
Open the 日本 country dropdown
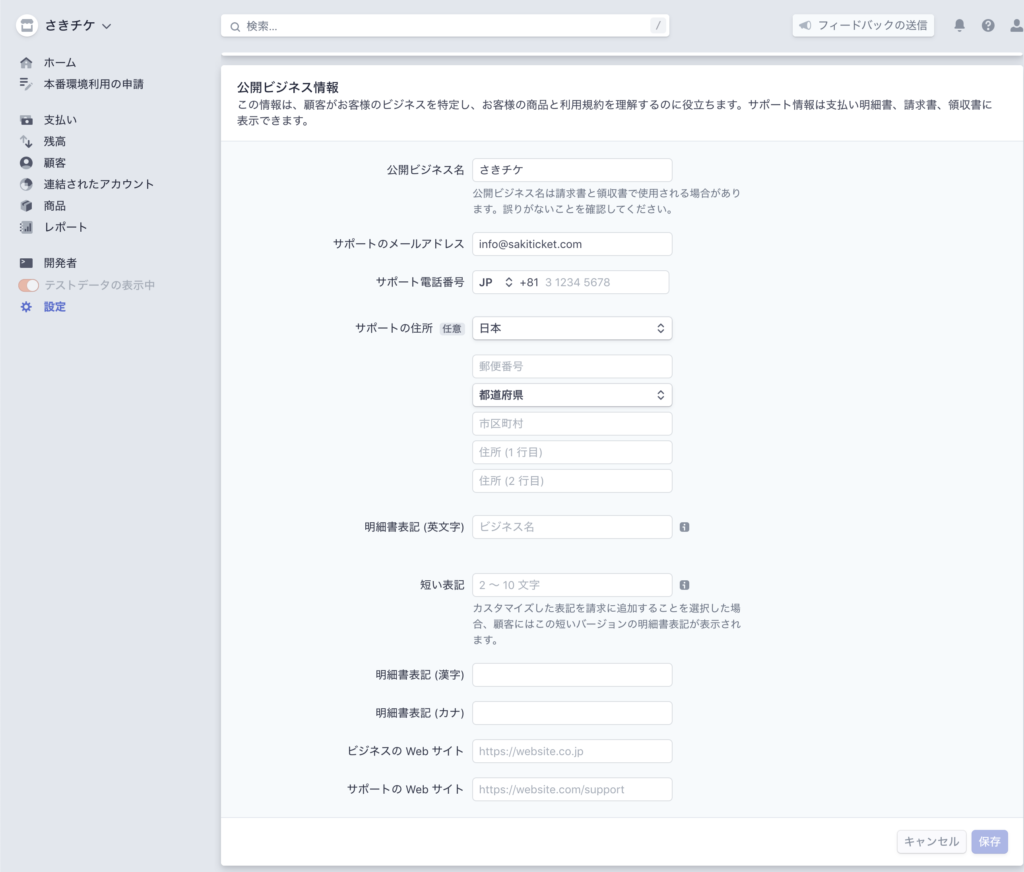pos(572,329)
